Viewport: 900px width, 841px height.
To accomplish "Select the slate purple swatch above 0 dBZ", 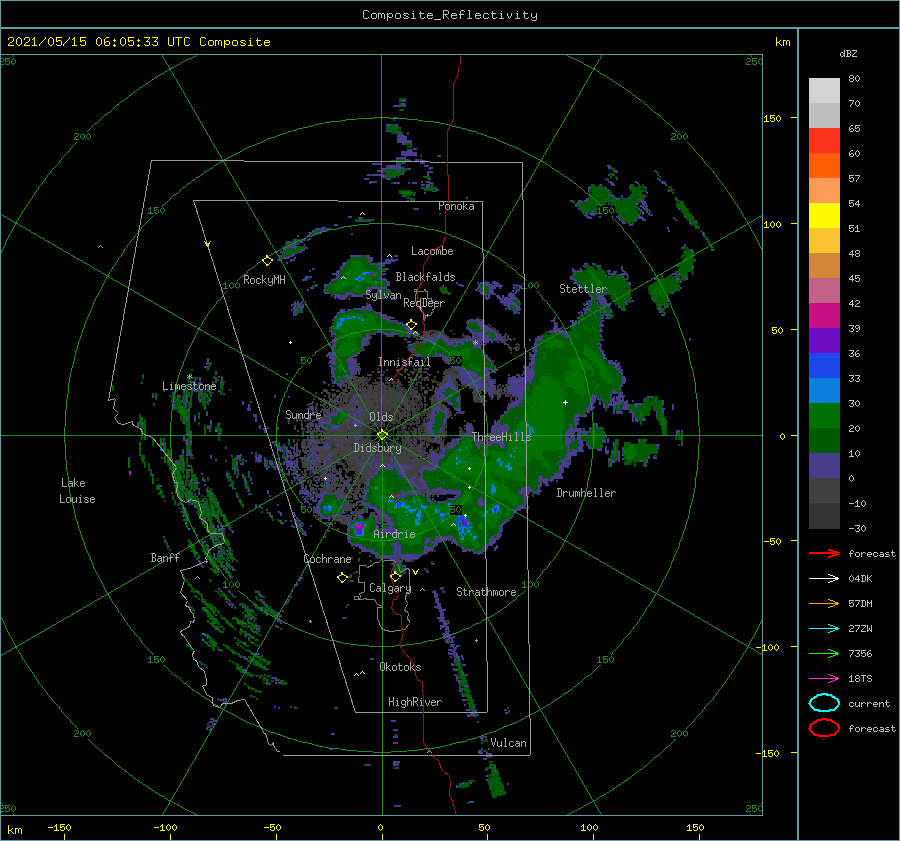I will [824, 466].
